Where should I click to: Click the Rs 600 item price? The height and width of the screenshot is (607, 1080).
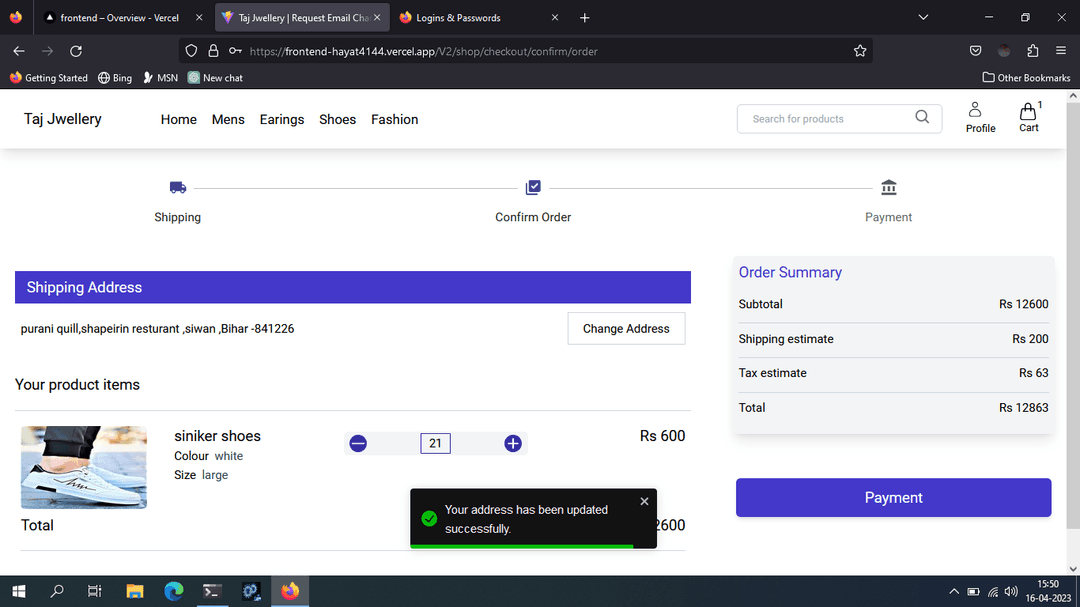coord(663,436)
